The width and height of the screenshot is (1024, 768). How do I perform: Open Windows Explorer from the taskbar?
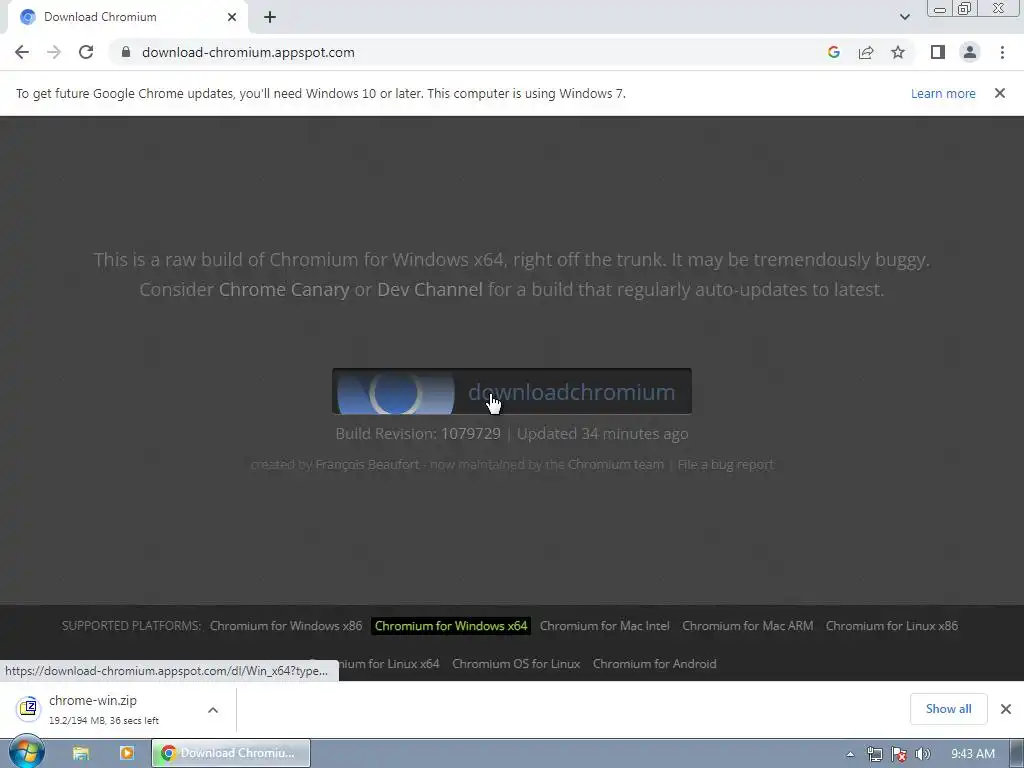click(x=81, y=753)
